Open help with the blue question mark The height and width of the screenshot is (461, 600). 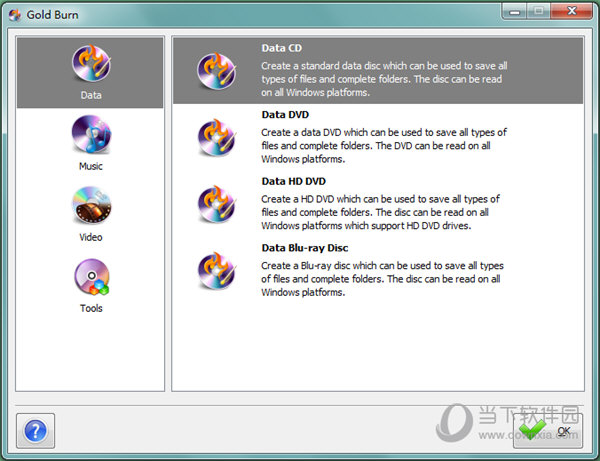[x=36, y=431]
